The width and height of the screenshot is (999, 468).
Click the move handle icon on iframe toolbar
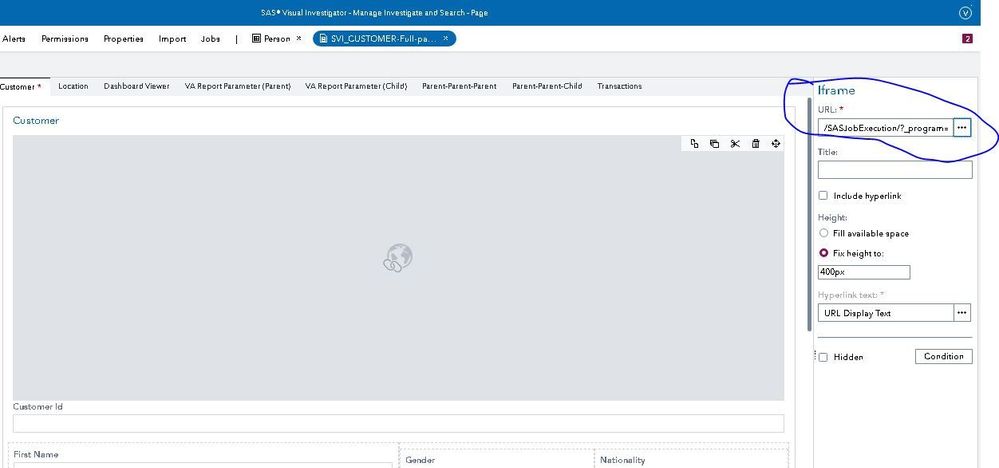point(775,144)
